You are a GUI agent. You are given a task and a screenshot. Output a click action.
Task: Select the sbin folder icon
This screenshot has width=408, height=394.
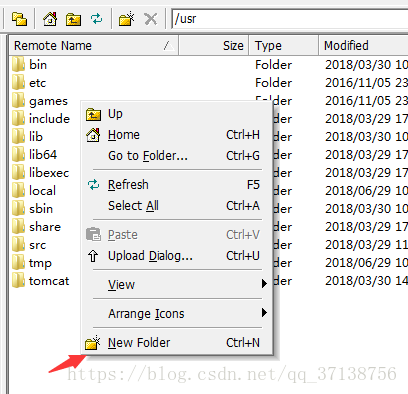pos(18,208)
